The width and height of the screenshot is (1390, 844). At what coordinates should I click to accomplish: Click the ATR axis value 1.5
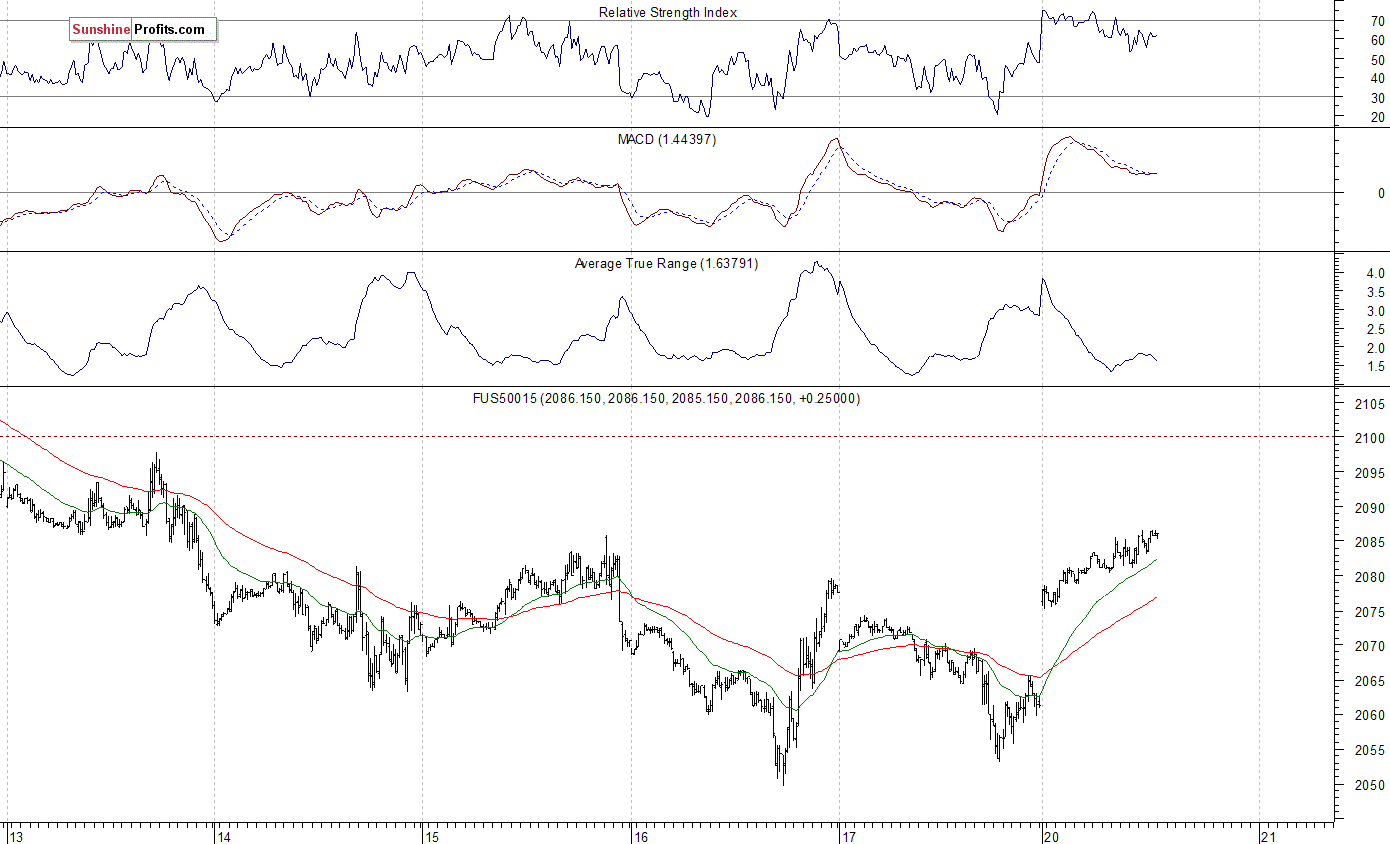[1375, 367]
